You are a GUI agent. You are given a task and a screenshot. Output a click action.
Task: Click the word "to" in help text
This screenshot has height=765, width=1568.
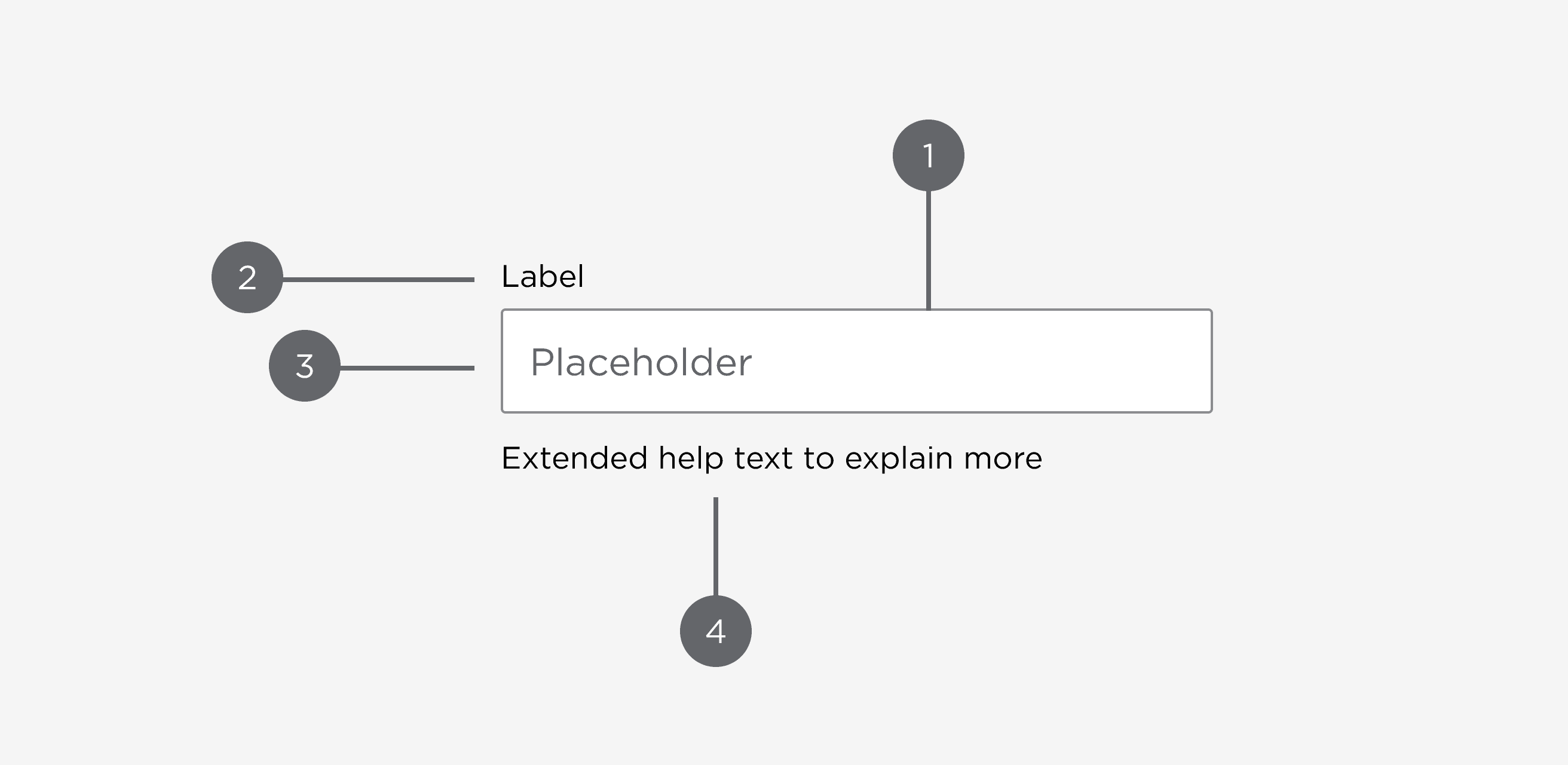coord(819,459)
